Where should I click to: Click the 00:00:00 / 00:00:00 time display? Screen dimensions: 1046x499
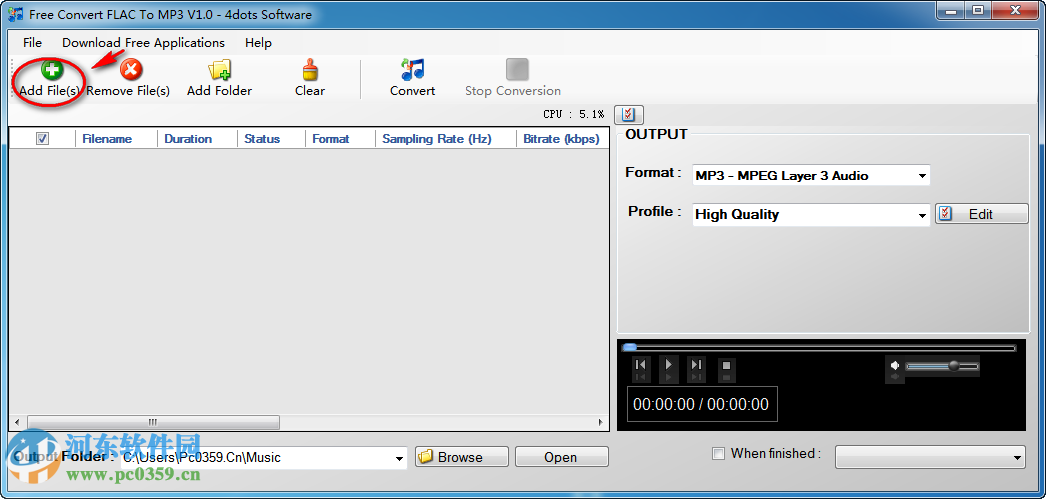[701, 404]
